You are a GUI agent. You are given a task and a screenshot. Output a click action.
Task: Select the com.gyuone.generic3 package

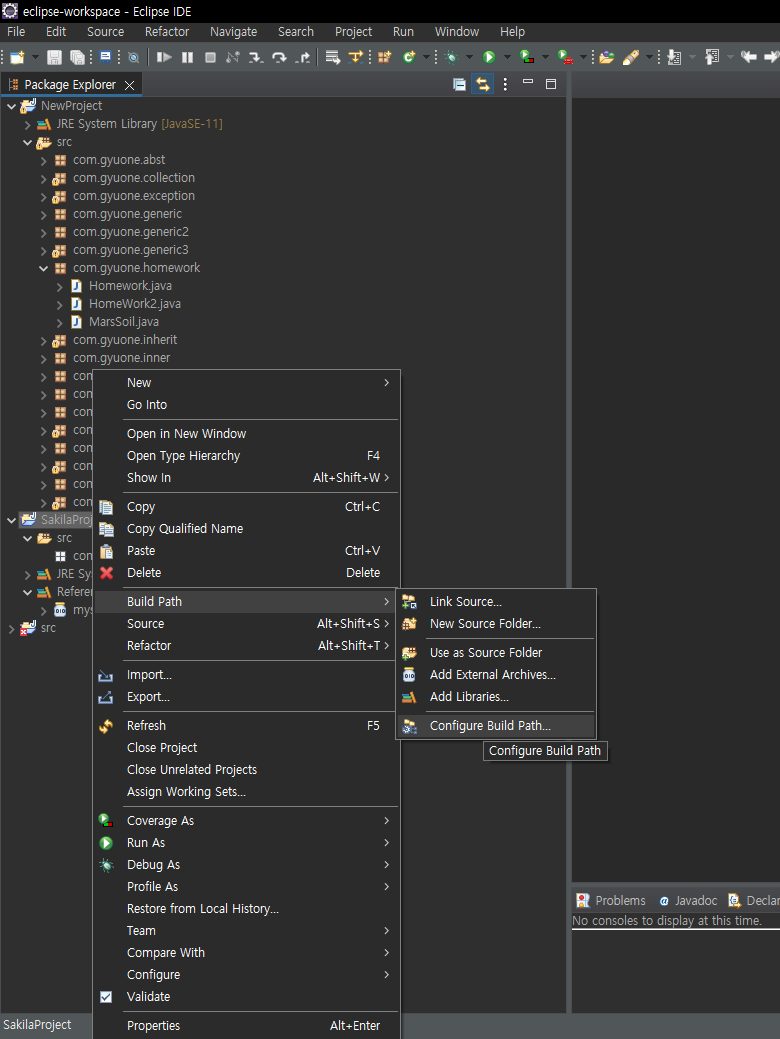(131, 250)
